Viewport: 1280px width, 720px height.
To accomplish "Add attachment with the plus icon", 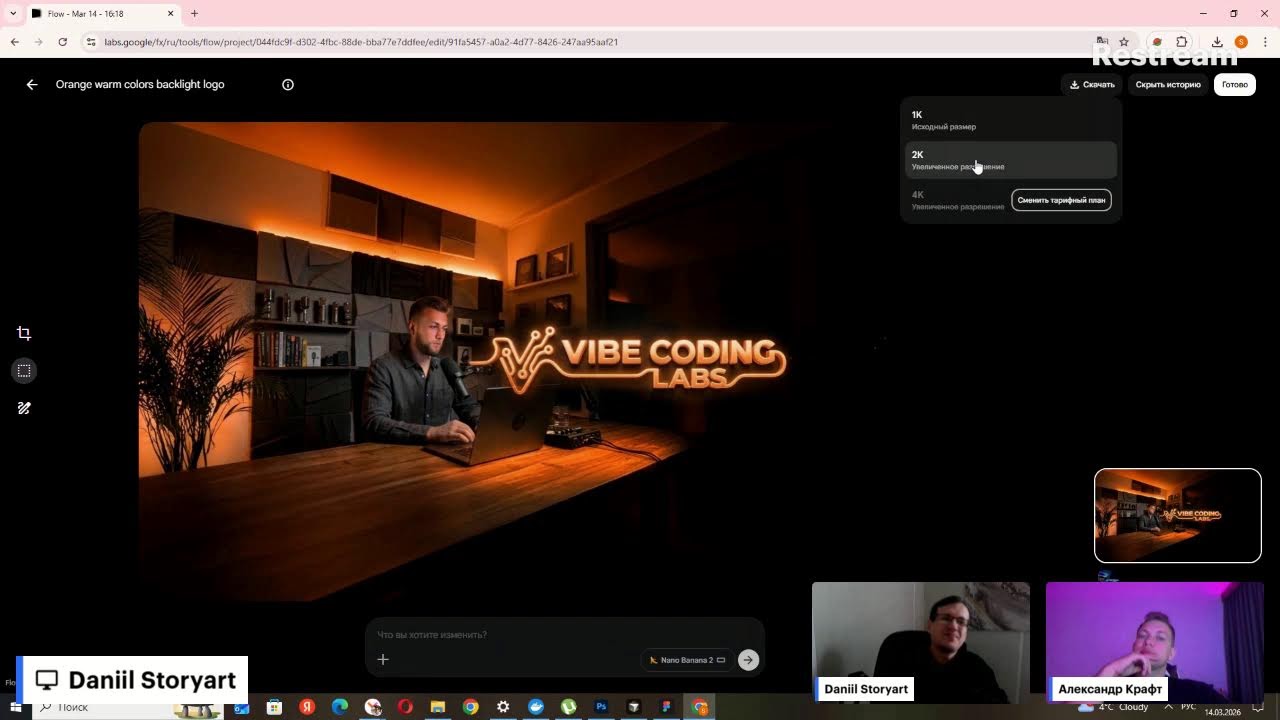I will [383, 659].
